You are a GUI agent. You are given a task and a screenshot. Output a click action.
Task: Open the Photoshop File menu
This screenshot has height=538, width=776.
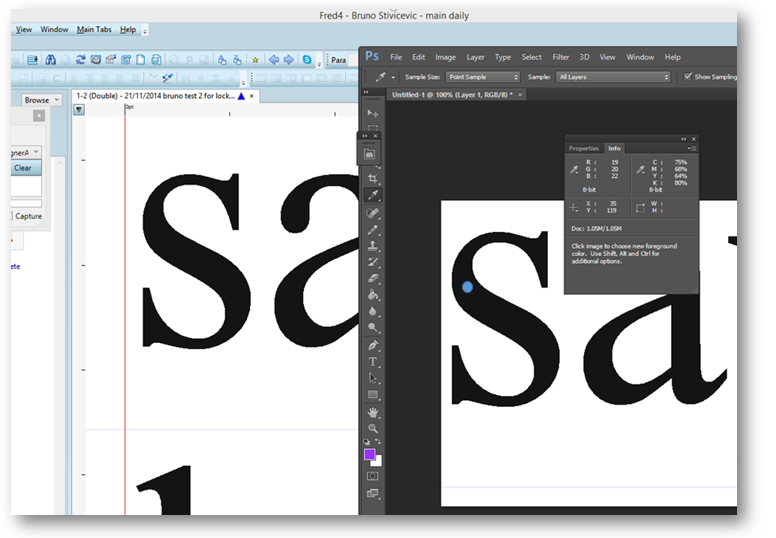coord(396,57)
